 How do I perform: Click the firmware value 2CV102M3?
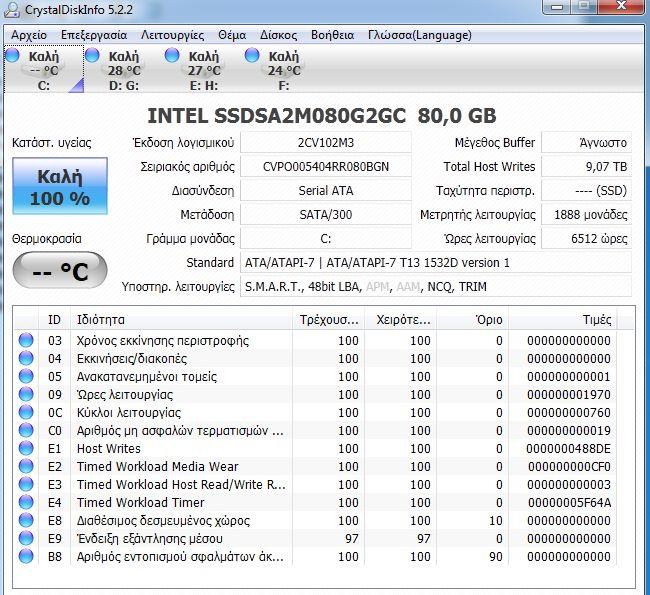coord(326,143)
